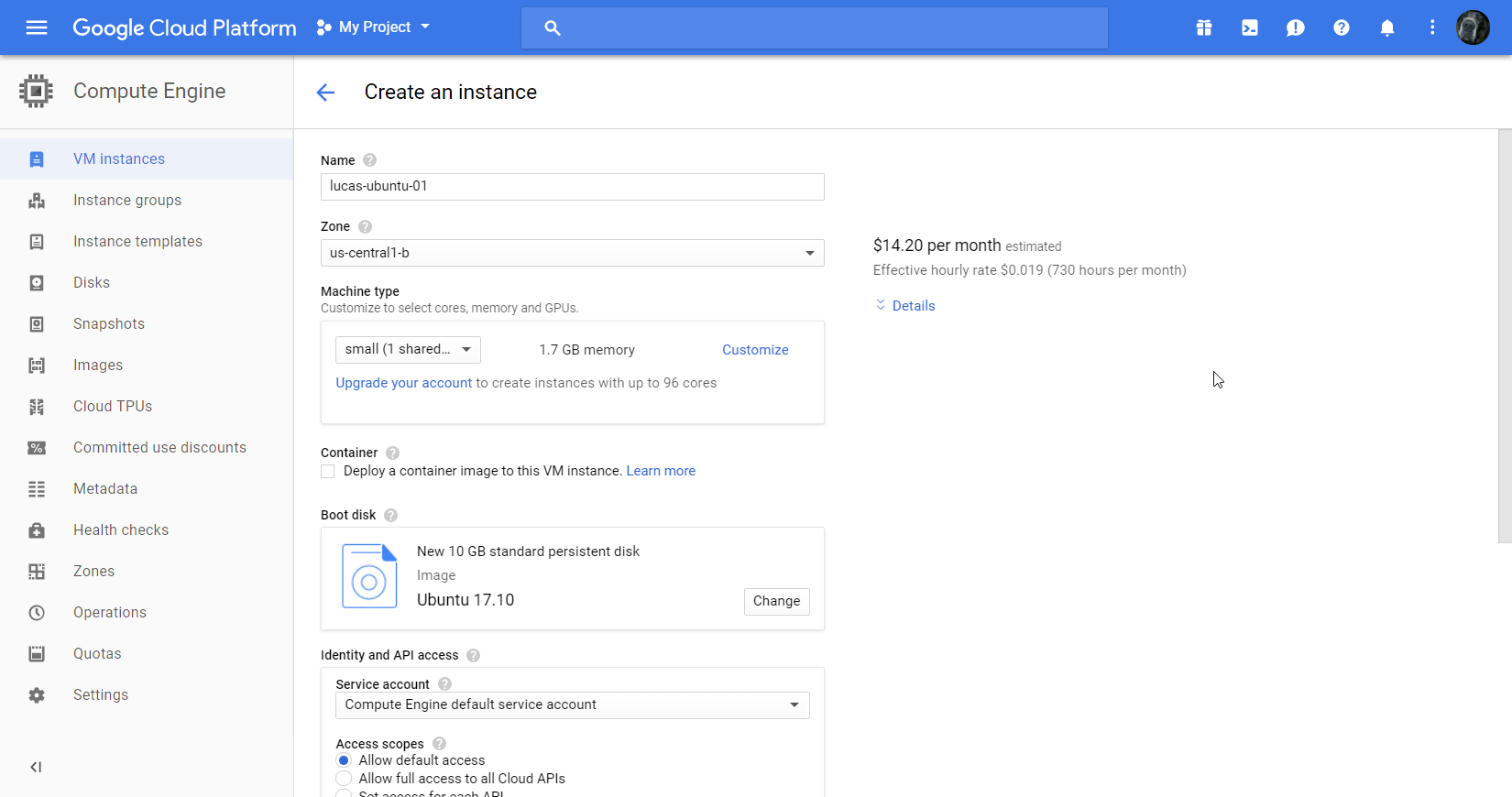
Task: Expand pricing Details
Action: tap(904, 306)
